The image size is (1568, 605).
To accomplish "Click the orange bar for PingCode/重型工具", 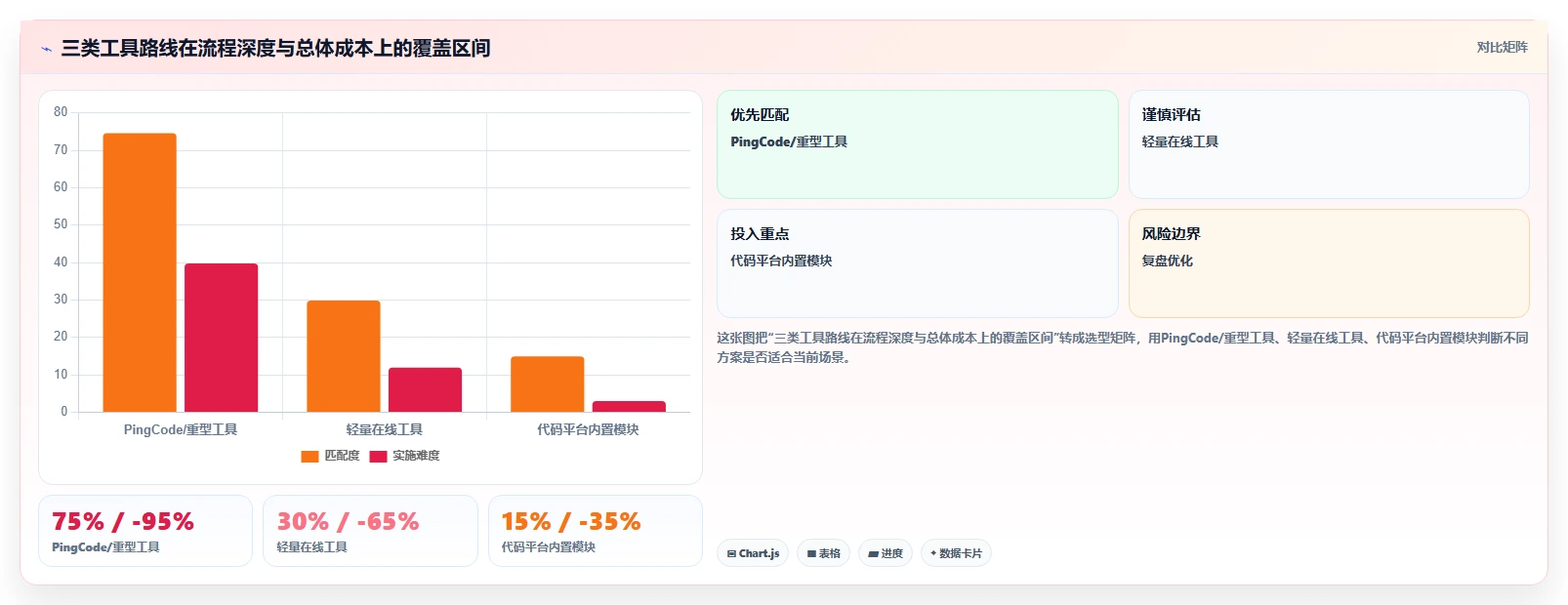I will click(x=140, y=272).
